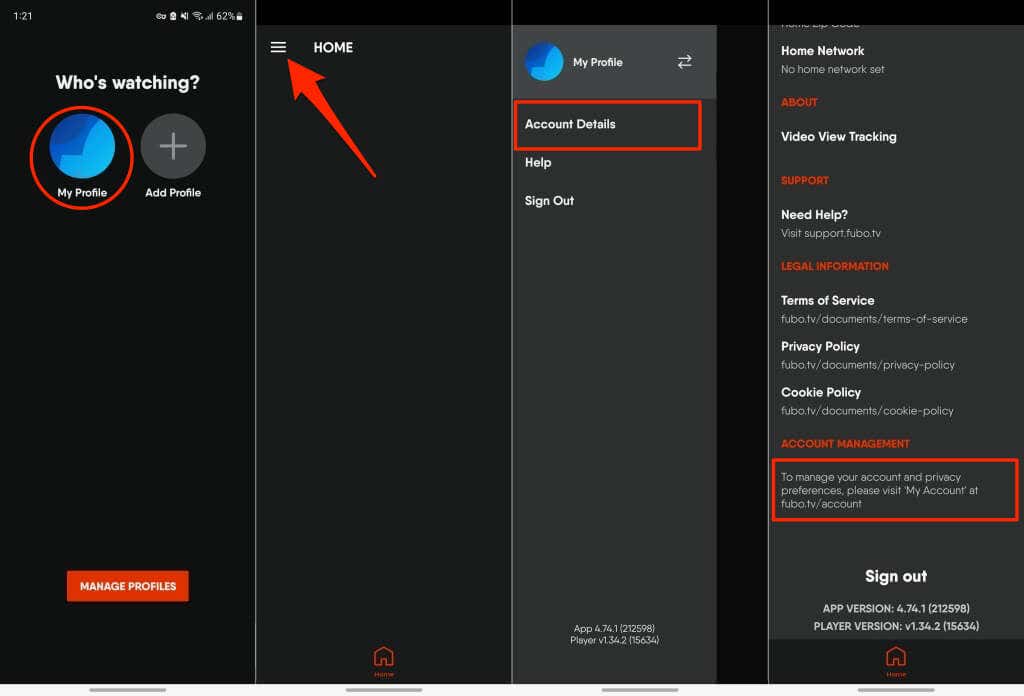This screenshot has height=696, width=1024.
Task: Open the Terms of Service link
Action: 827,300
